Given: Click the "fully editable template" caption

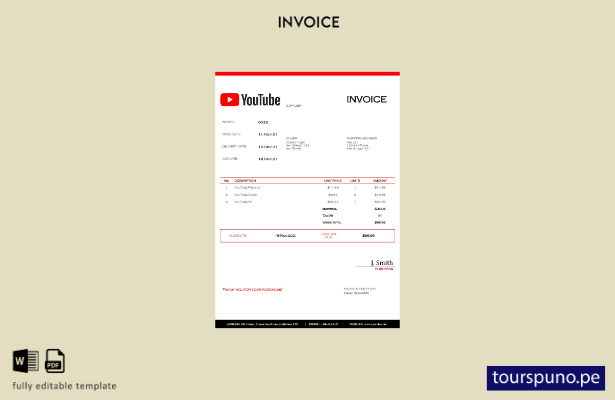Looking at the screenshot, I should coord(64,386).
